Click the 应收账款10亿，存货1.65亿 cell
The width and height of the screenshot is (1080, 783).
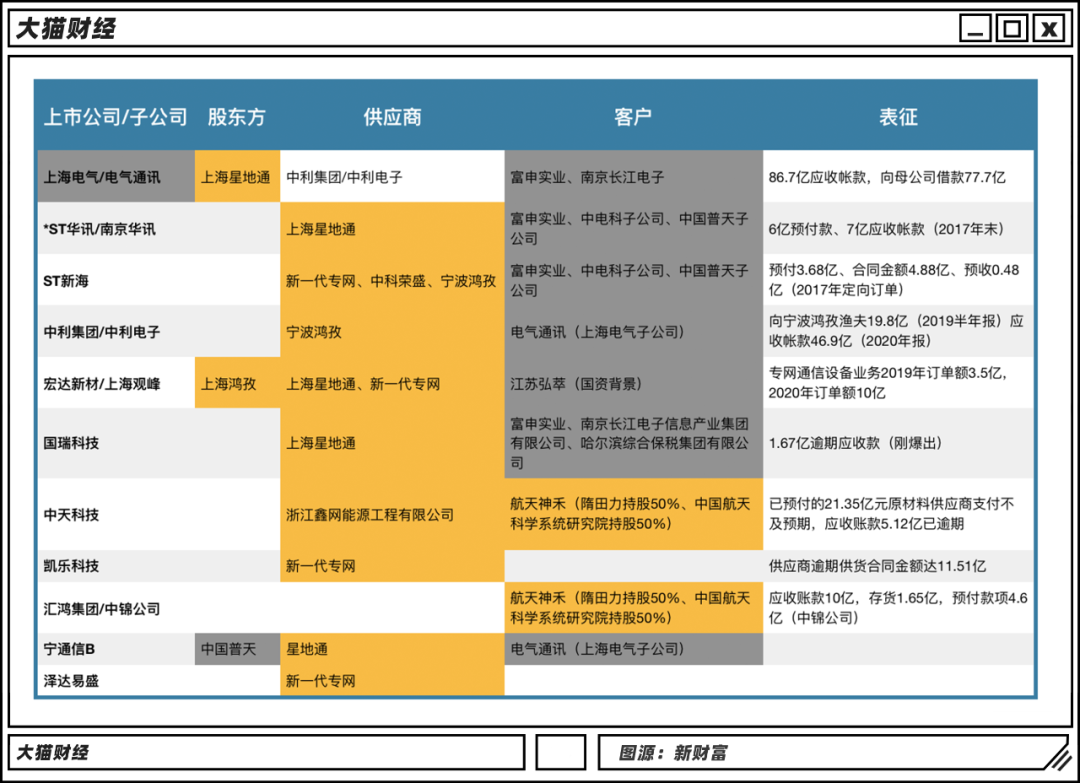[x=898, y=607]
